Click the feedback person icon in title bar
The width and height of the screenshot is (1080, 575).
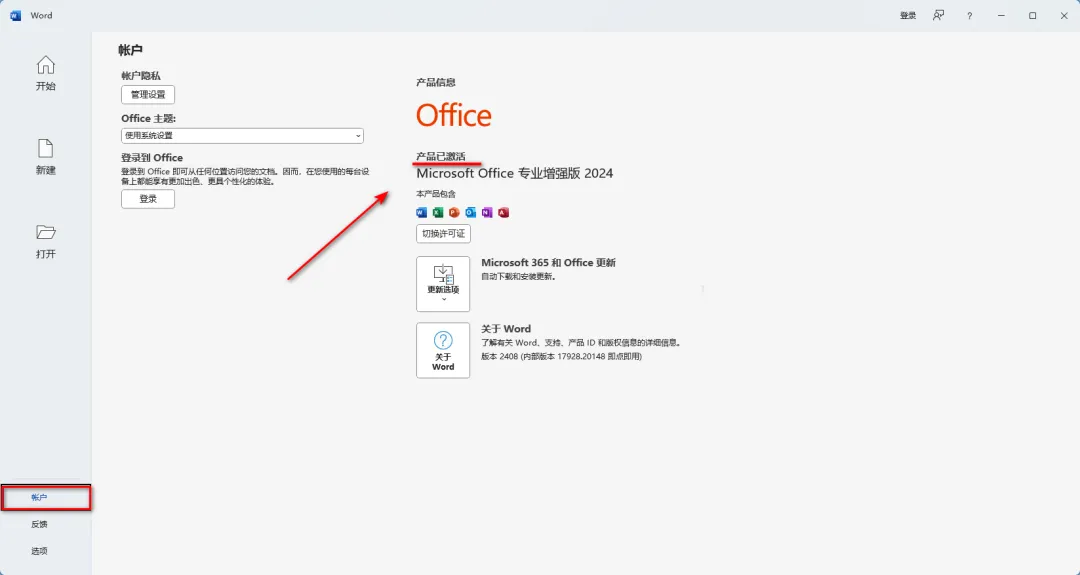tap(938, 15)
